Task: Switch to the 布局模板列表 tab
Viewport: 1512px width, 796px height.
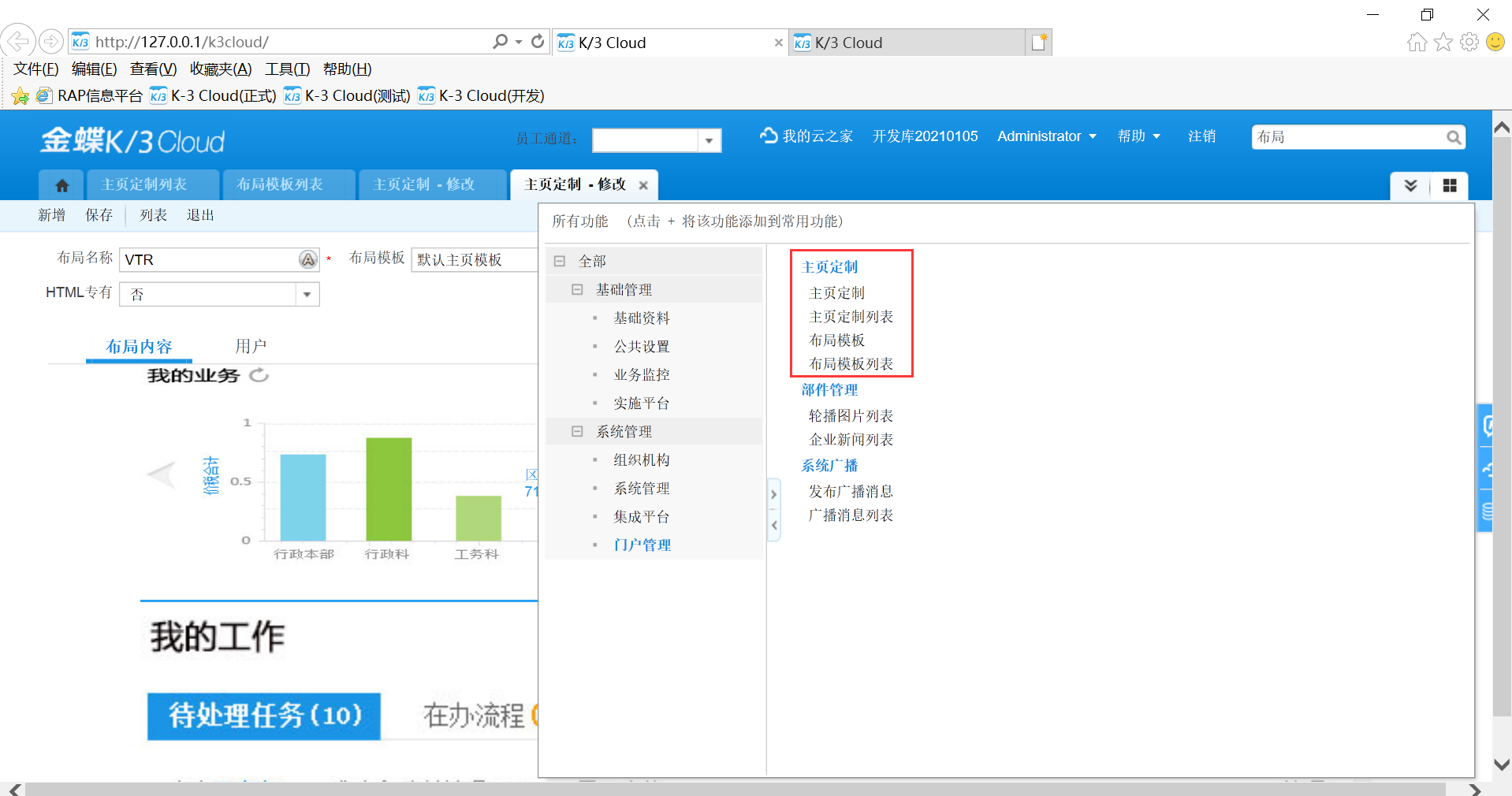Action: coord(289,184)
